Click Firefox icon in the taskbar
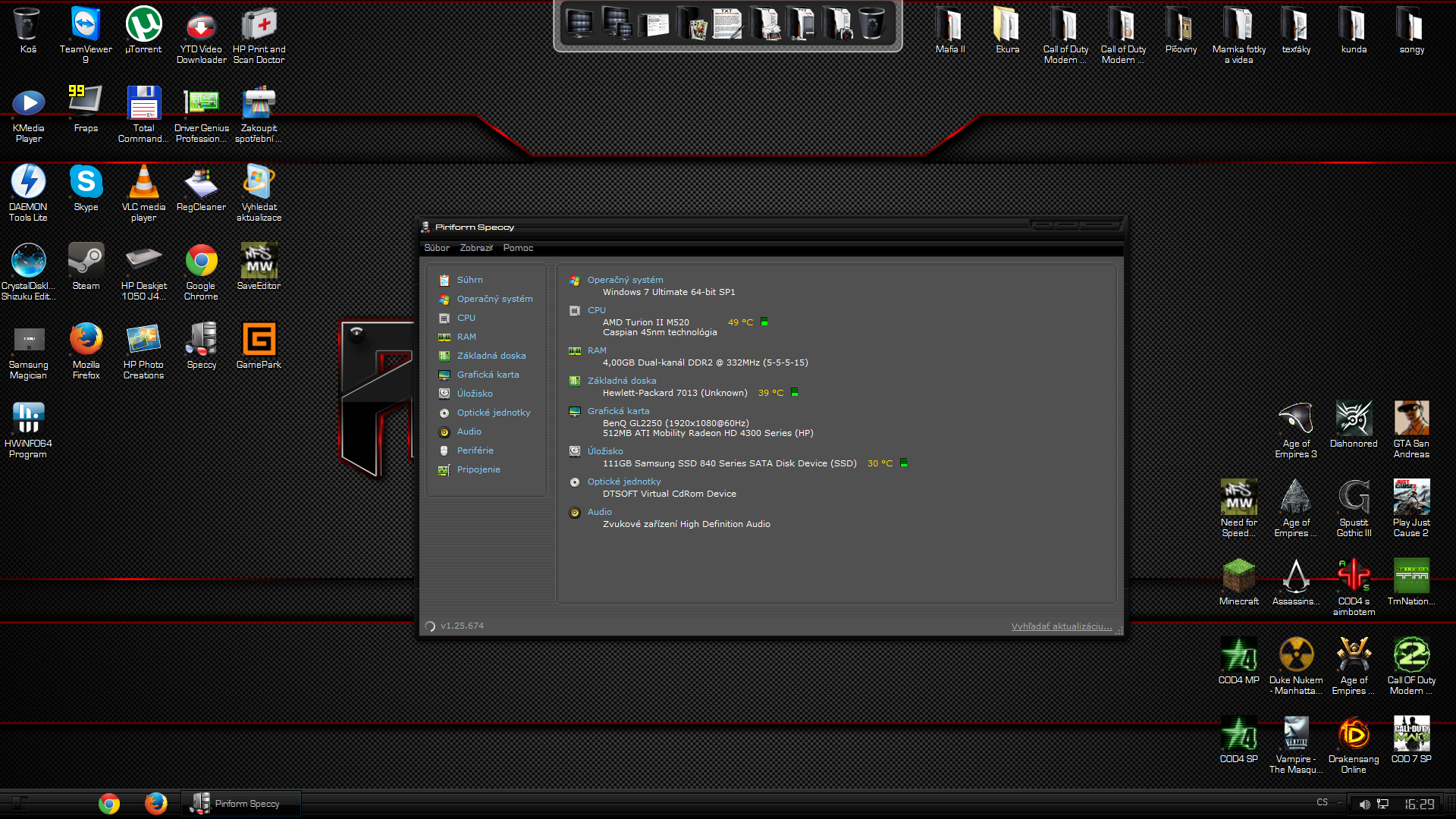This screenshot has height=819, width=1456. pyautogui.click(x=156, y=804)
